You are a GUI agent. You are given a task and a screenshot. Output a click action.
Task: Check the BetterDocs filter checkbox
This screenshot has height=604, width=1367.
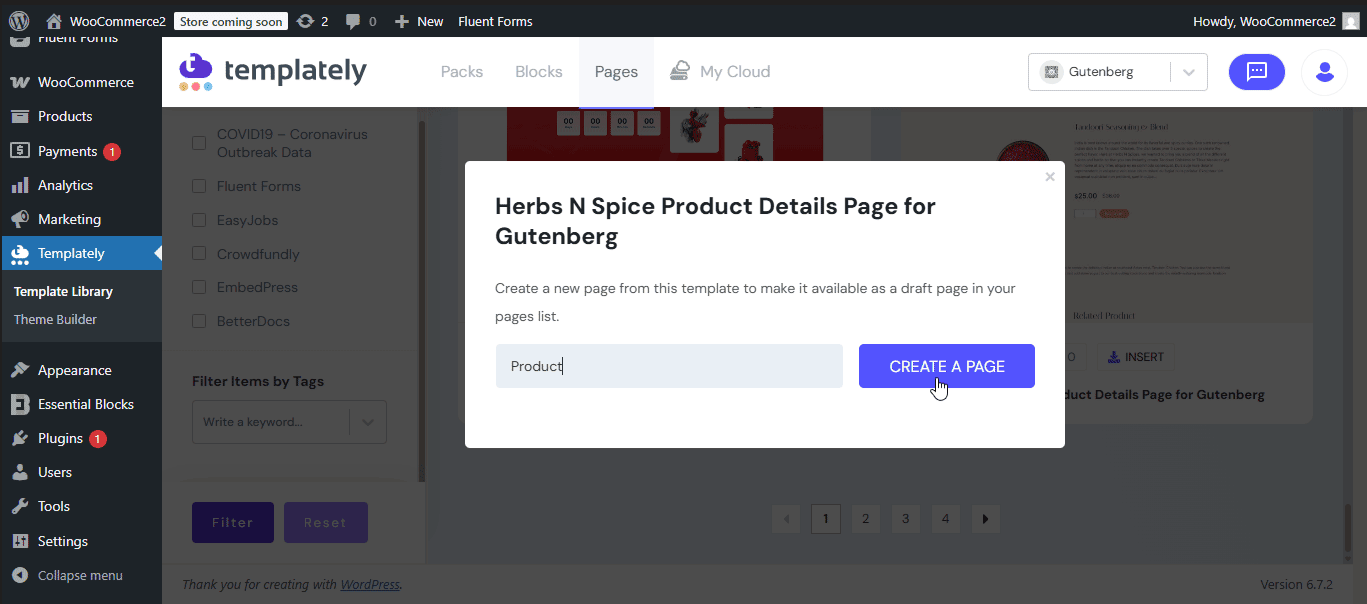pyautogui.click(x=199, y=321)
